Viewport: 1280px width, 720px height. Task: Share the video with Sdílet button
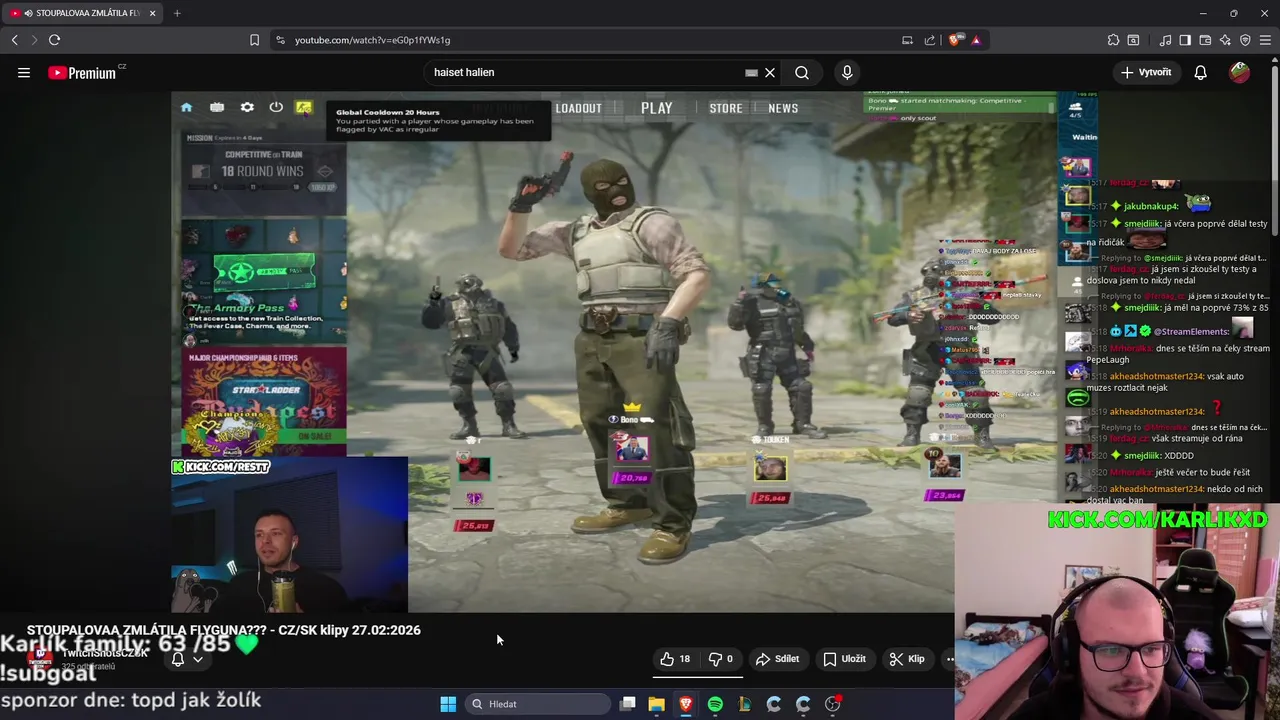tap(777, 659)
